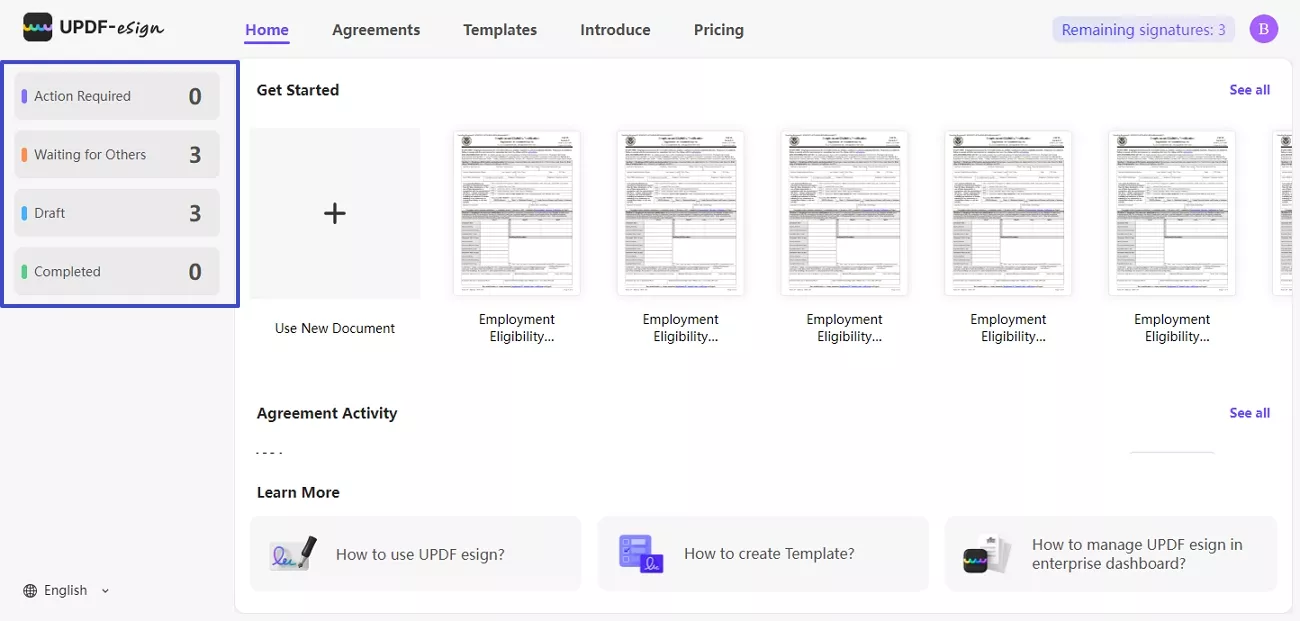Open the first Employment Eligibility template thumbnail

(517, 213)
